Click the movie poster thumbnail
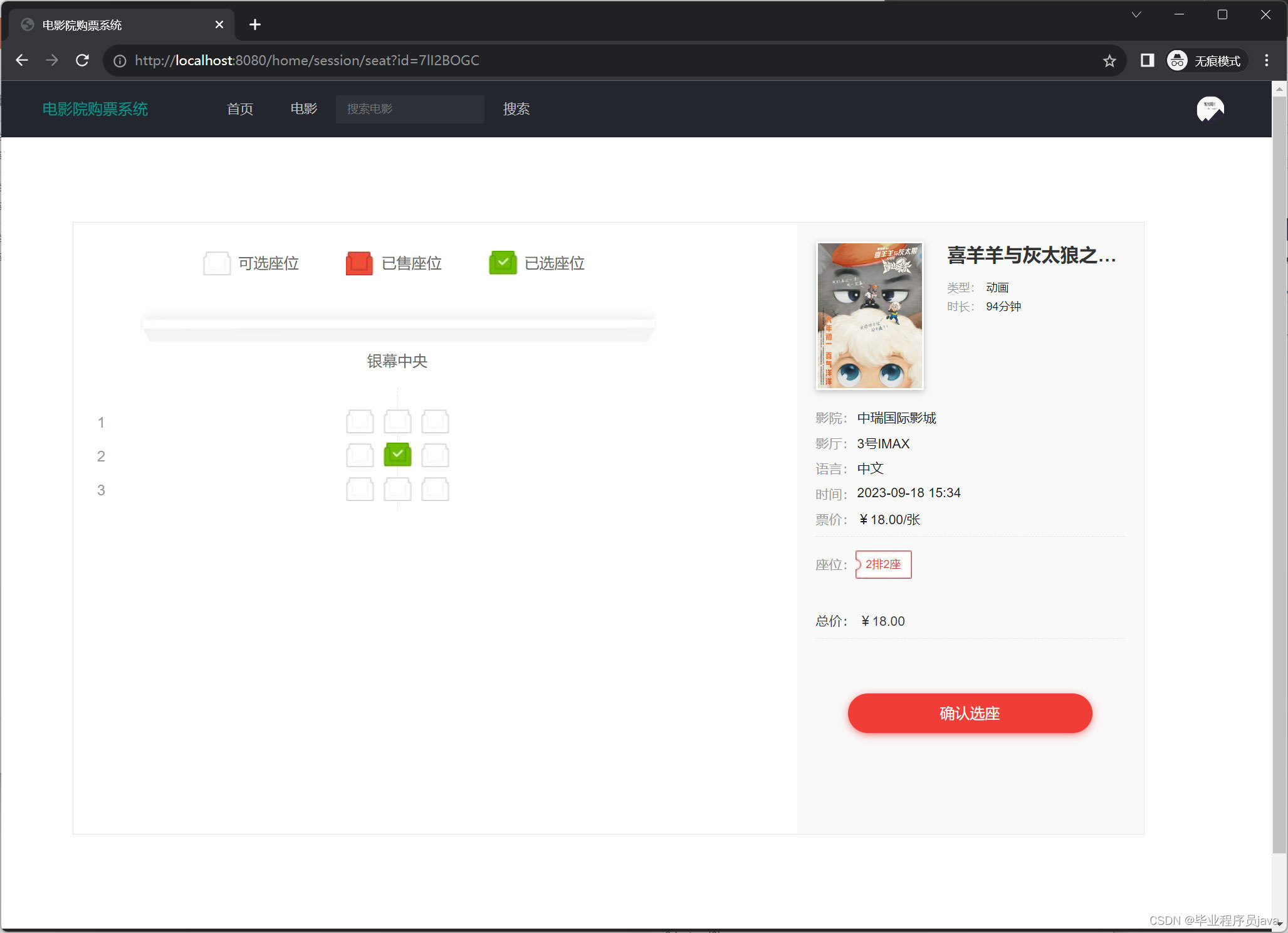The width and height of the screenshot is (1288, 933). 870,315
